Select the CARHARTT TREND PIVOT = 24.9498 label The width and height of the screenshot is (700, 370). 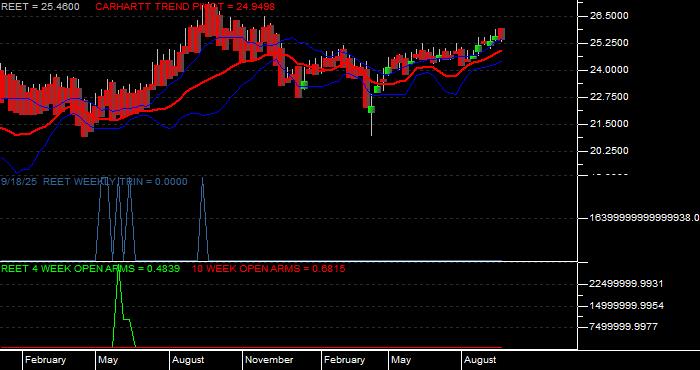coord(185,7)
